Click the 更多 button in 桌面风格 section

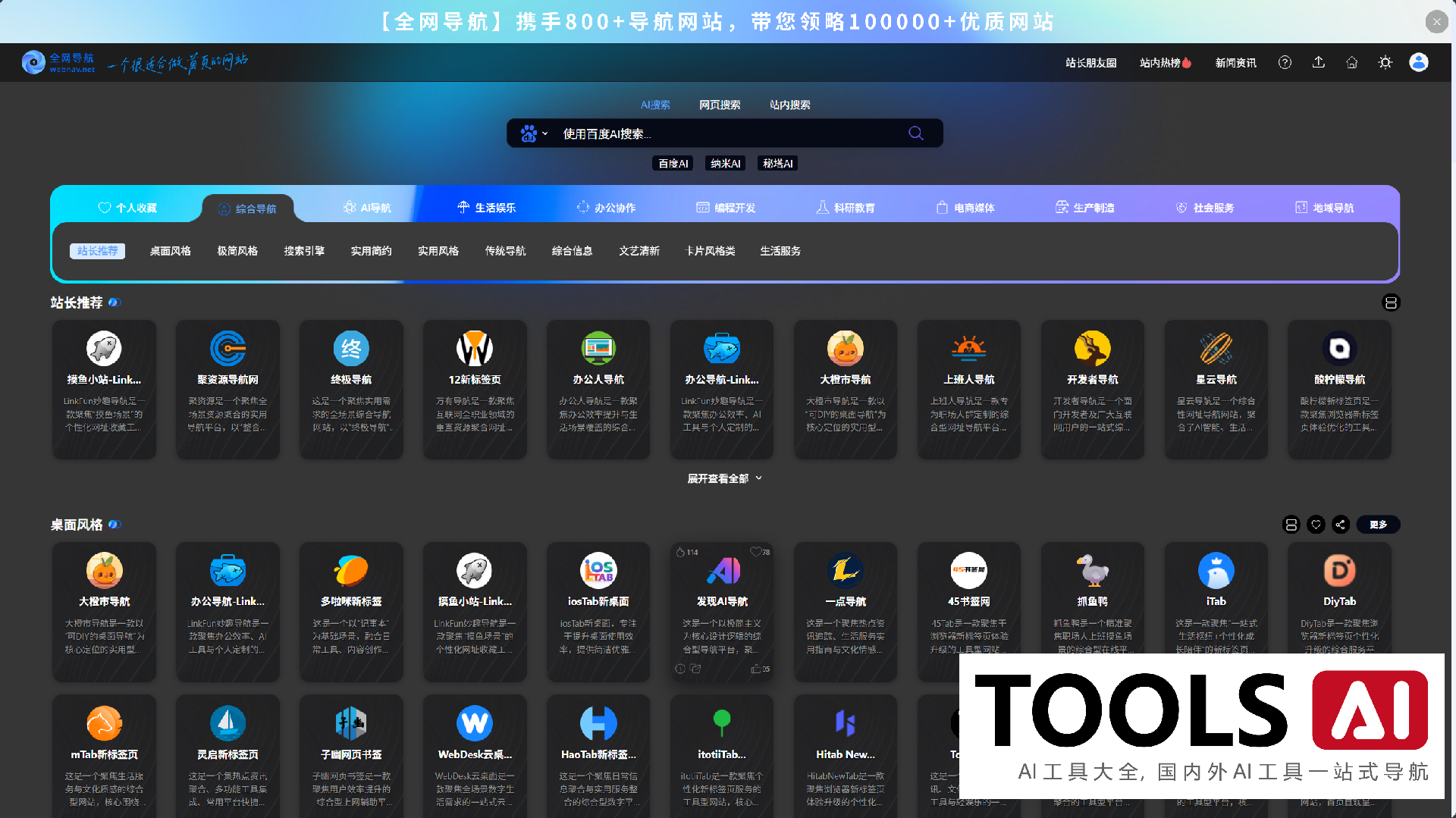pos(1378,524)
